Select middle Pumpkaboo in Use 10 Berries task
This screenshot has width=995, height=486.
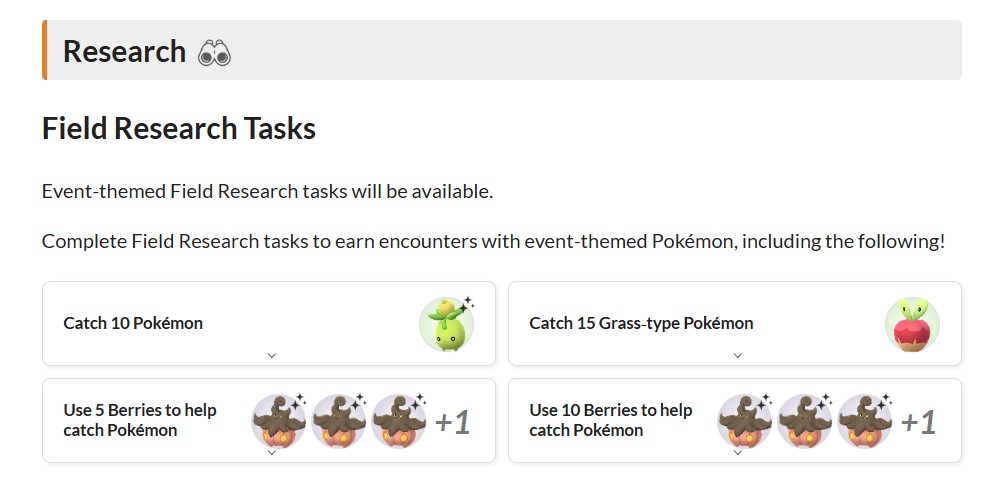click(x=805, y=421)
